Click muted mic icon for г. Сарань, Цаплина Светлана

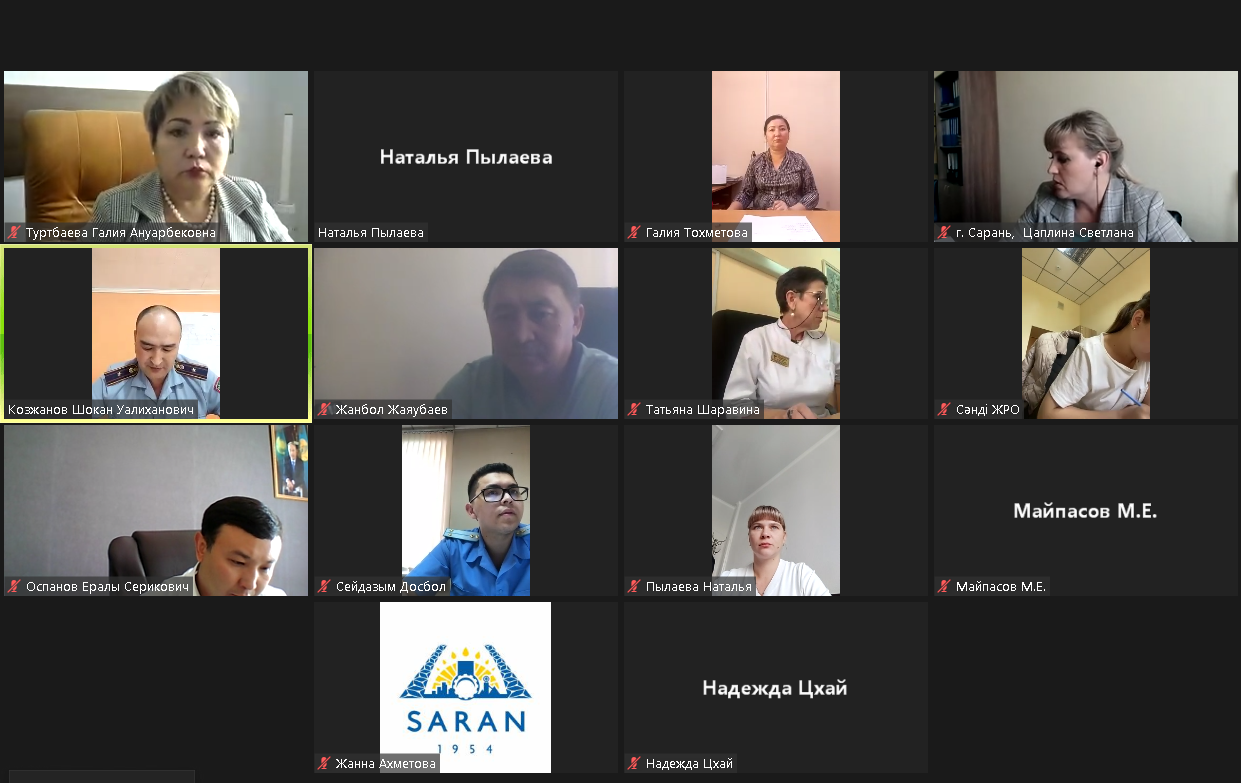[944, 233]
